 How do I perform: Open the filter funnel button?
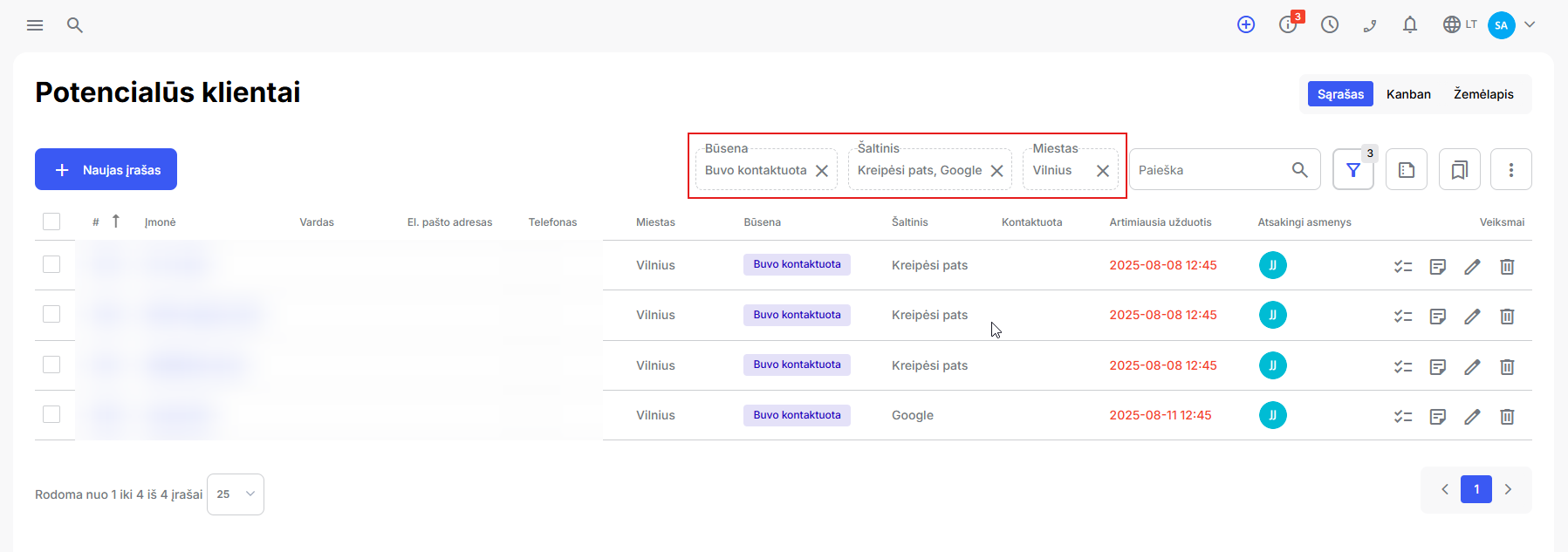pos(1352,170)
